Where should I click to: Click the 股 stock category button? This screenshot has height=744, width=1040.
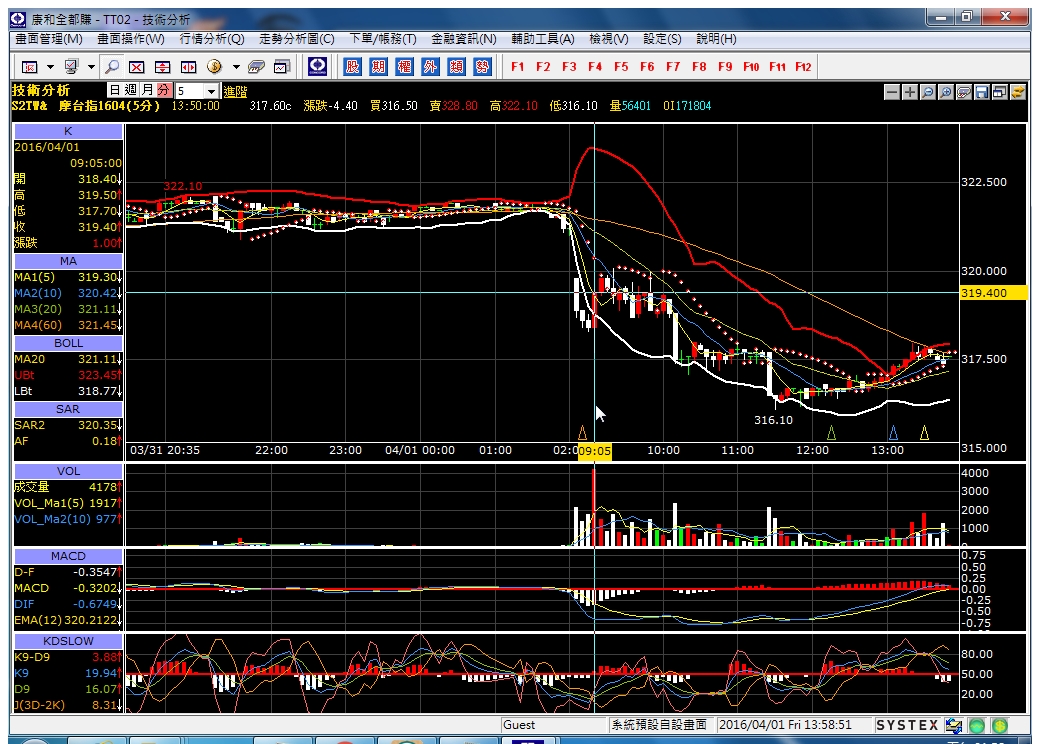(x=352, y=66)
